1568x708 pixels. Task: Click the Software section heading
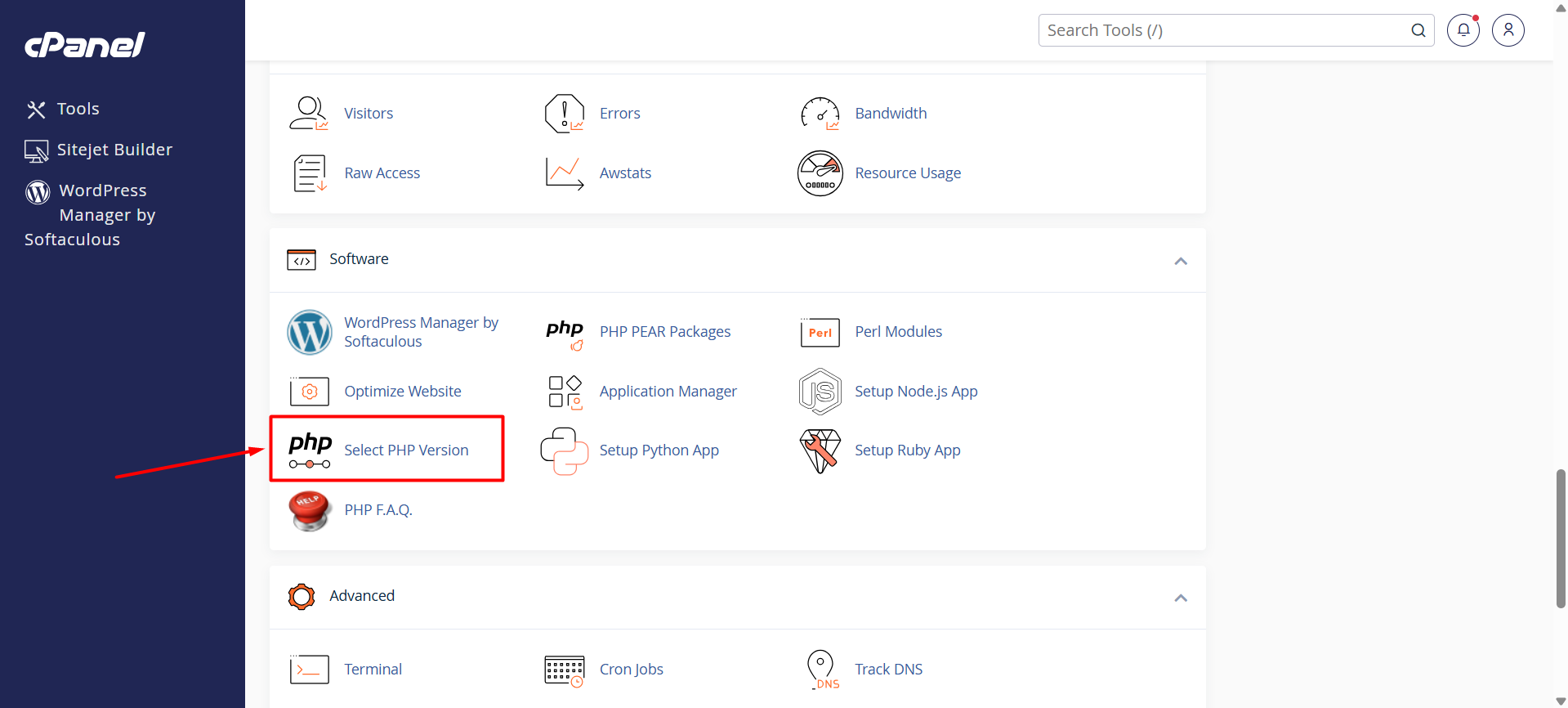tap(359, 259)
